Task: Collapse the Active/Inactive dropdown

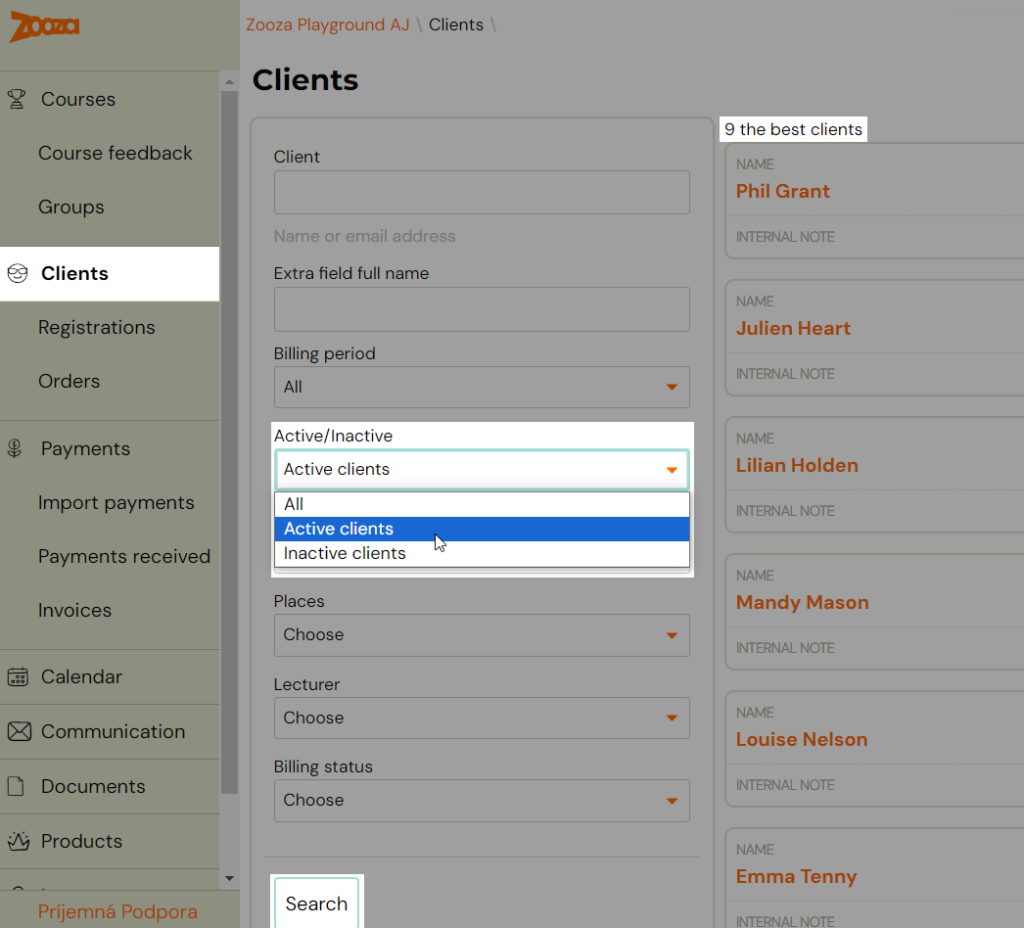Action: coord(481,470)
